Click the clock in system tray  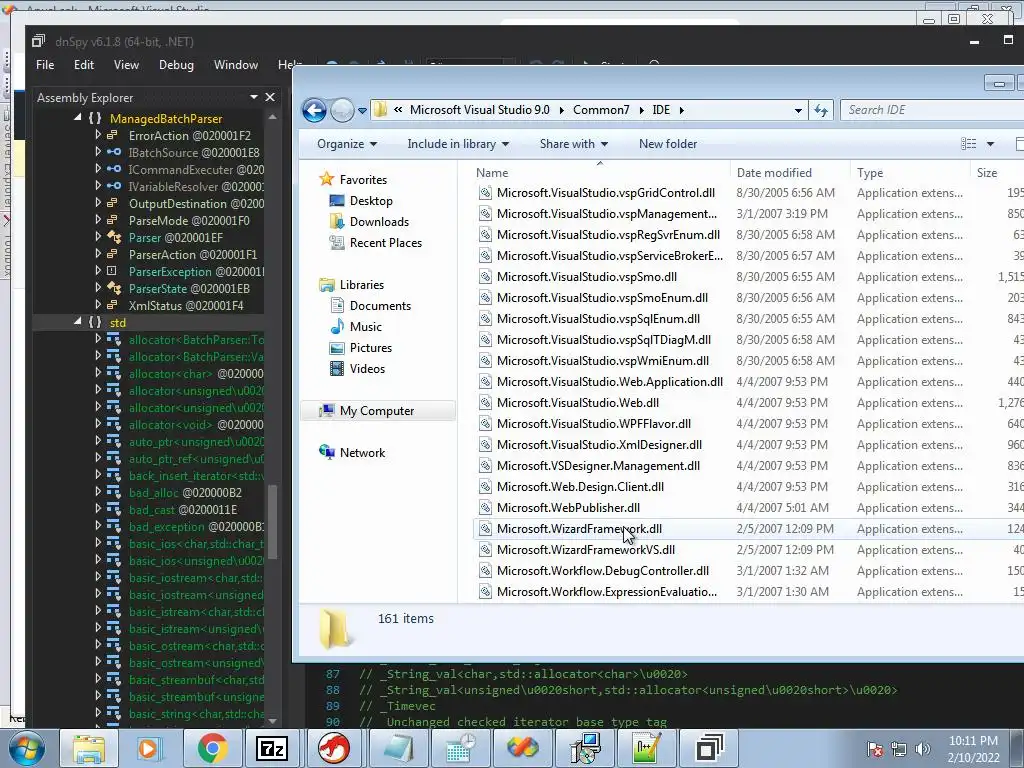tap(973, 749)
